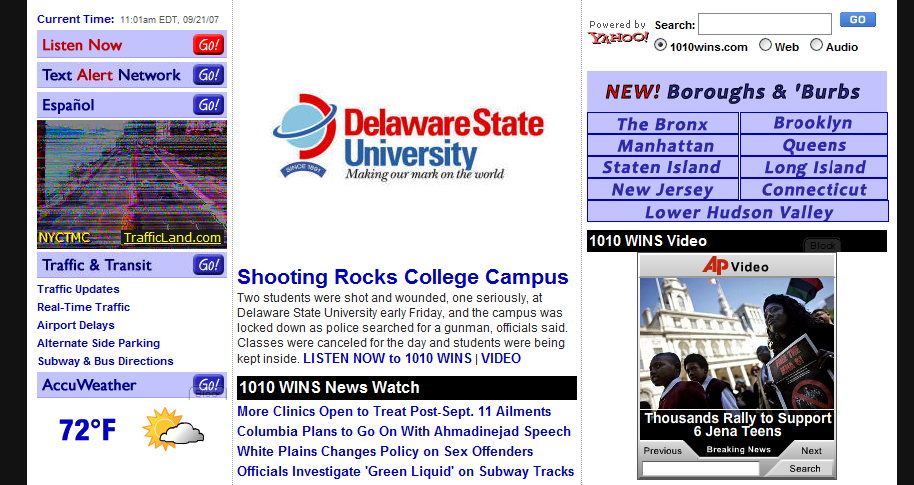The width and height of the screenshot is (914, 485).
Task: Select the 1010wins.com search radio option
Action: coord(661,45)
